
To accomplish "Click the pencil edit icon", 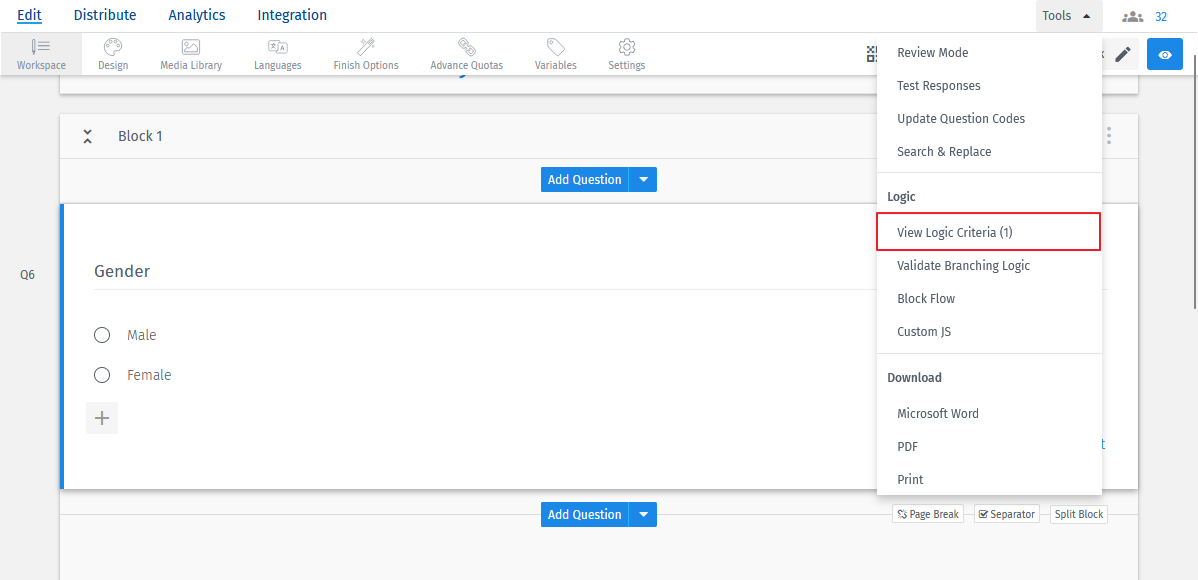I will tap(1122, 54).
